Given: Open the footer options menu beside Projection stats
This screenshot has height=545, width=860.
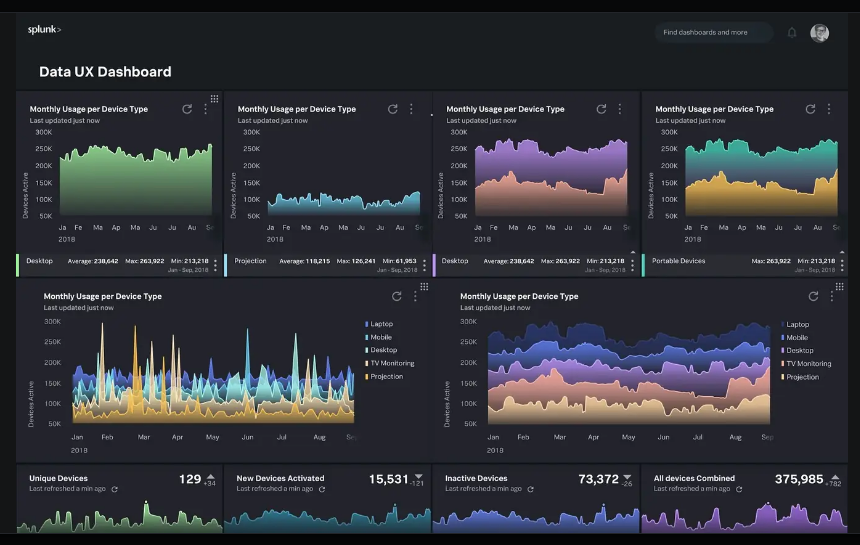Looking at the screenshot, I should (x=425, y=266).
